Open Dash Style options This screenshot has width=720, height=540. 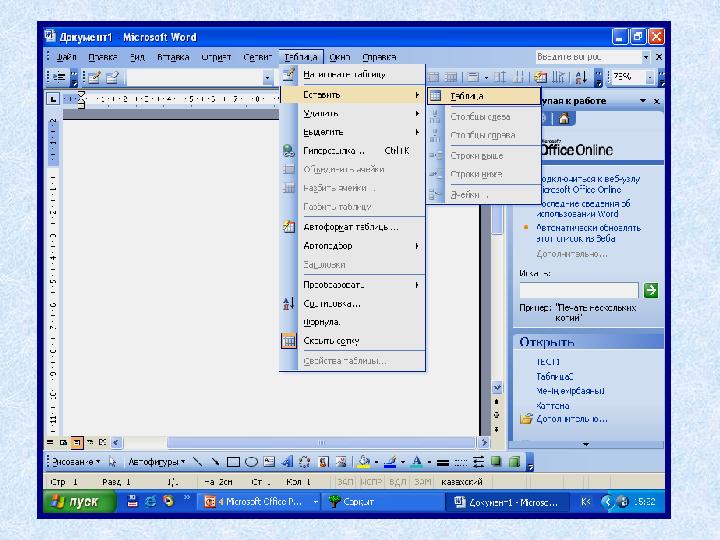pyautogui.click(x=461, y=462)
